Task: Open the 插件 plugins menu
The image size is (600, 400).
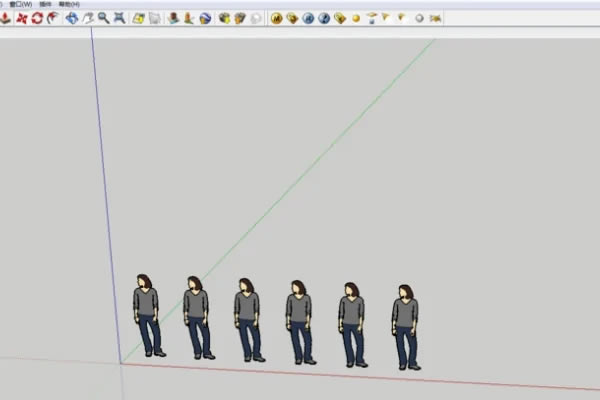Action: tap(45, 4)
